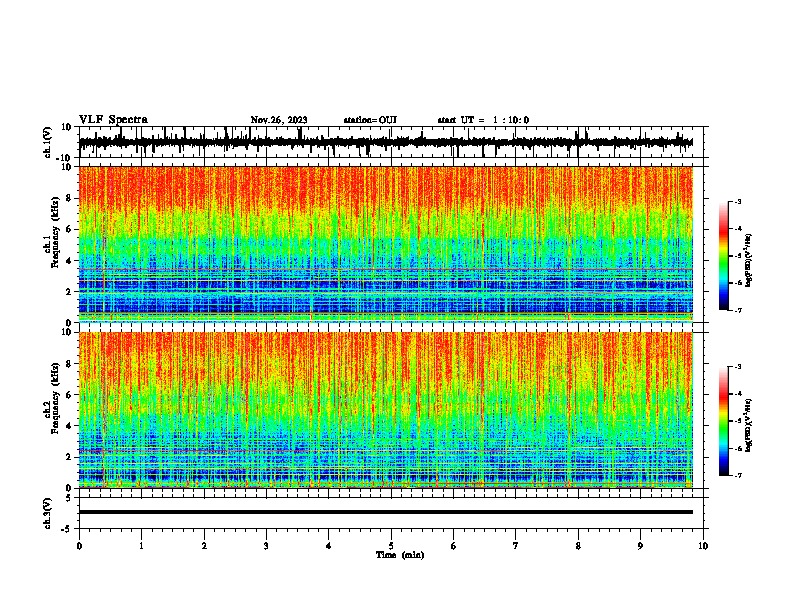Image resolution: width=792 pixels, height=612 pixels.
Task: Click the ch.1 spectrogram color scale bar
Action: click(x=724, y=256)
